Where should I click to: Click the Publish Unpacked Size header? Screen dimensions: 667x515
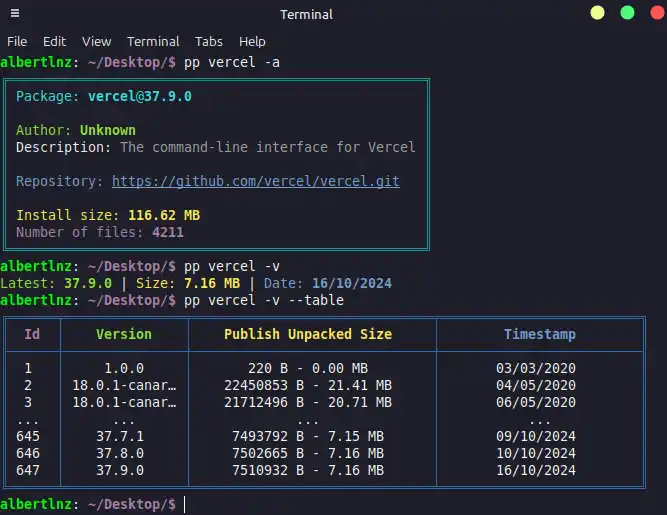(308, 334)
